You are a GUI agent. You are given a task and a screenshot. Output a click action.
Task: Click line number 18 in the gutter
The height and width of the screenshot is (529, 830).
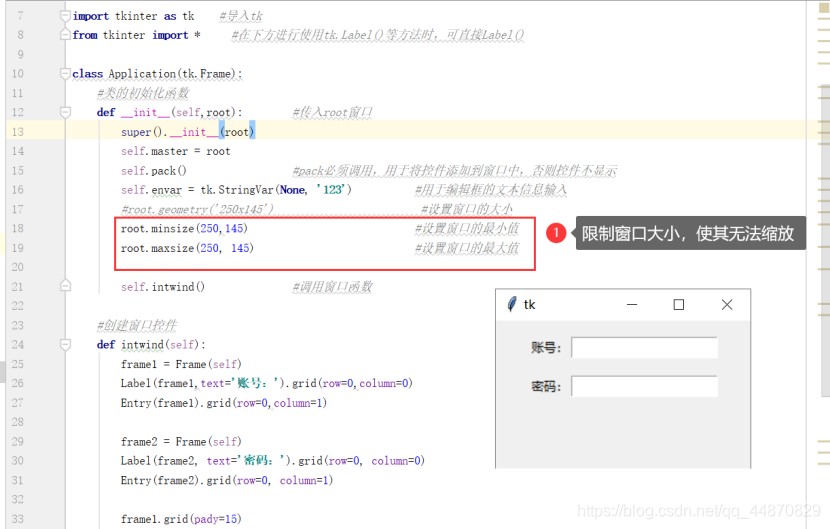click(17, 228)
